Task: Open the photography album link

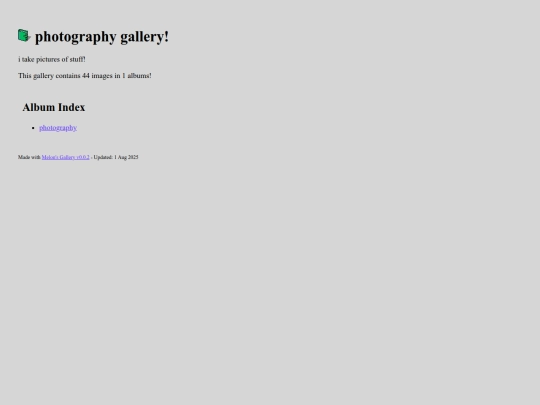Action: 58,128
